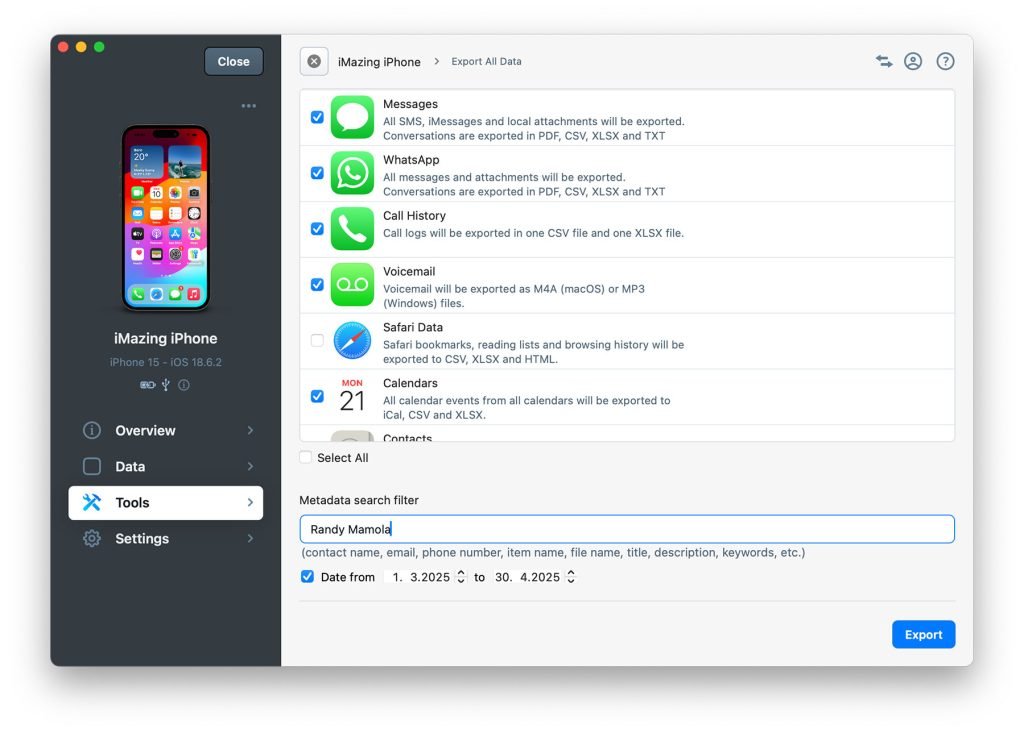This screenshot has width=1024, height=733.
Task: Click the transfer arrows icon
Action: coord(884,61)
